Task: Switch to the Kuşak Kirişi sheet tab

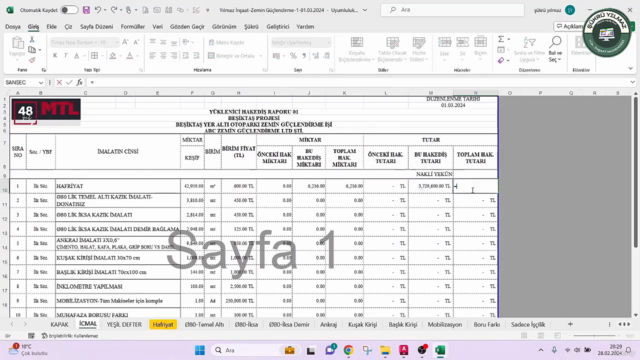Action: (362, 324)
